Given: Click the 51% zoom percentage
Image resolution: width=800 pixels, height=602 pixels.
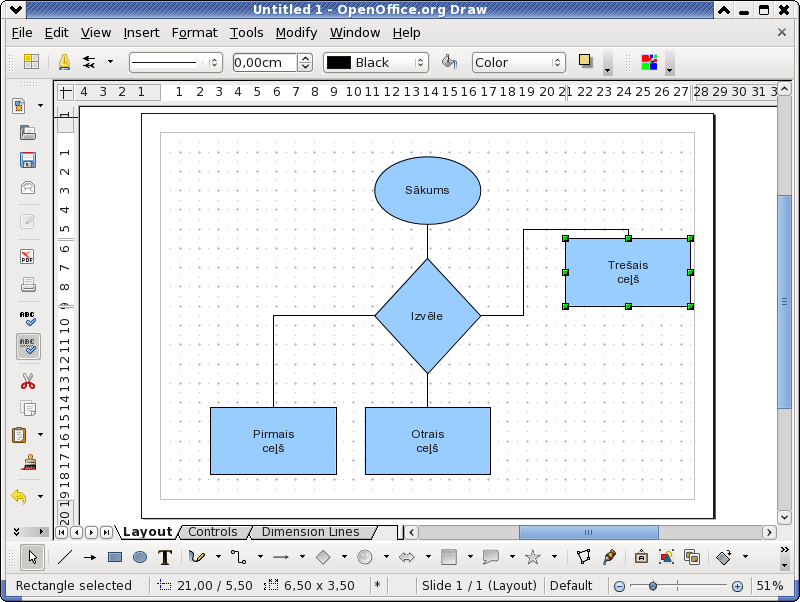Looking at the screenshot, I should click(x=770, y=586).
